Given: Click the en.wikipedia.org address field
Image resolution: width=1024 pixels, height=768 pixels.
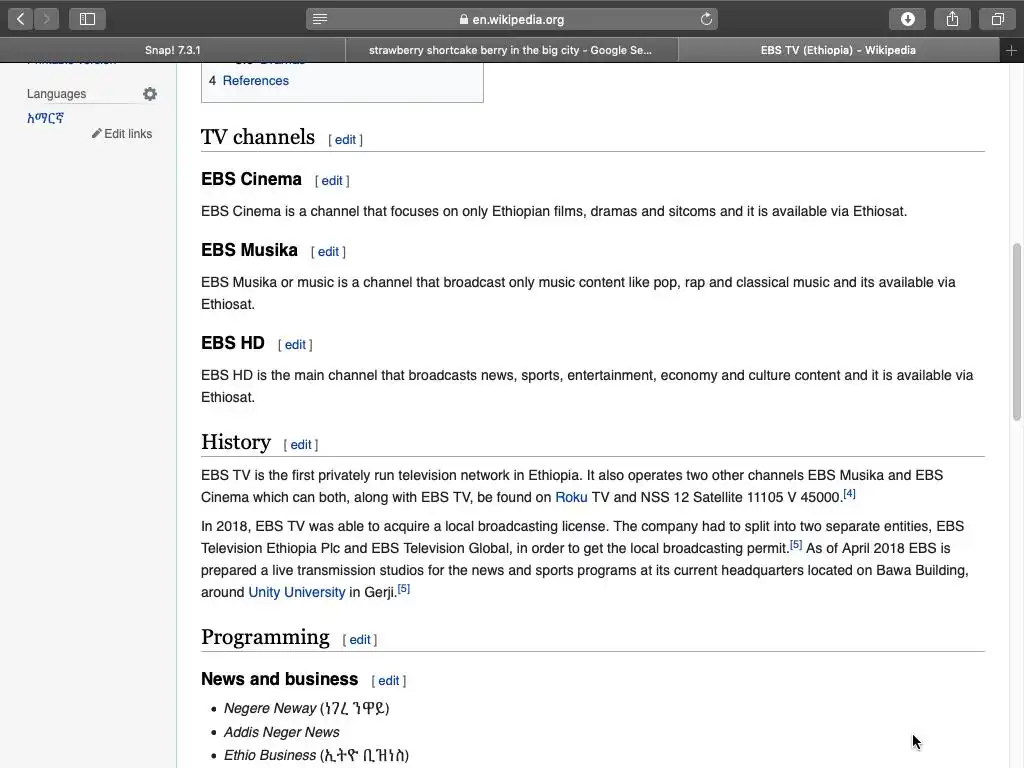Looking at the screenshot, I should coord(512,19).
